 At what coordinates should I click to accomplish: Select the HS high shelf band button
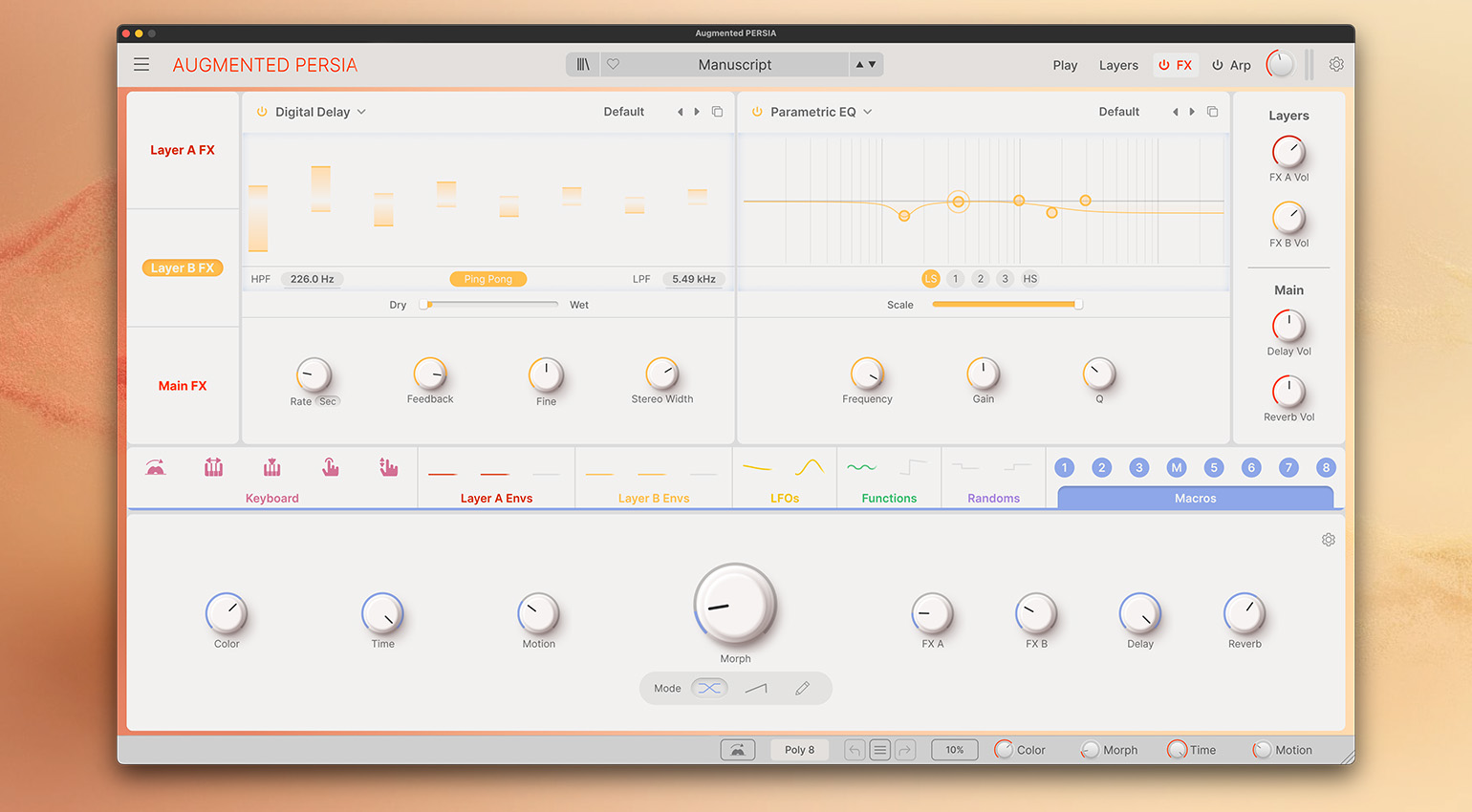1029,279
